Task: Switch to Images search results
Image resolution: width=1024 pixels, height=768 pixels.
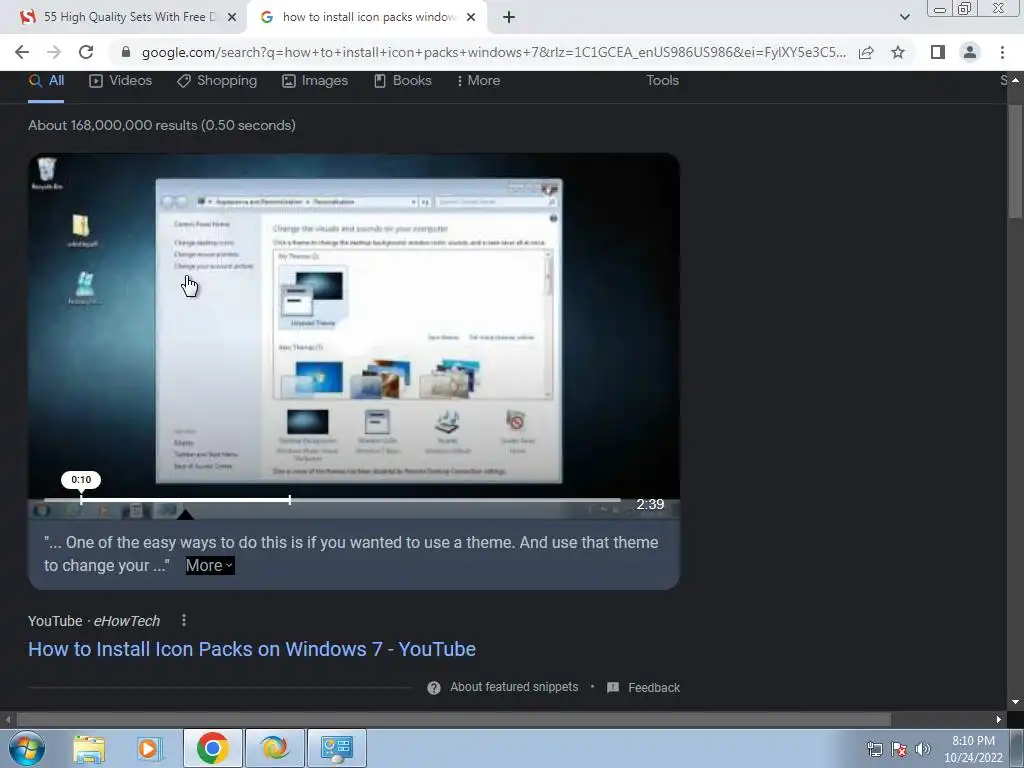Action: (315, 80)
